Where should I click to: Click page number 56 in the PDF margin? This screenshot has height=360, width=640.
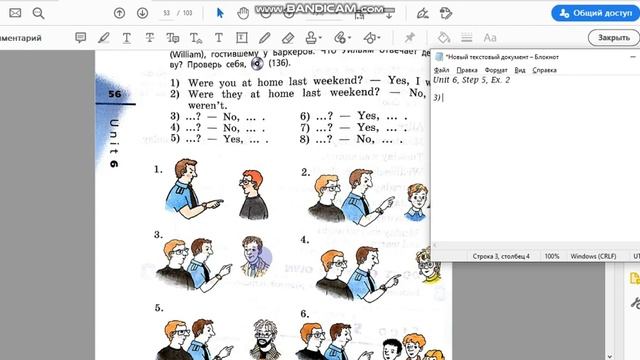click(115, 94)
